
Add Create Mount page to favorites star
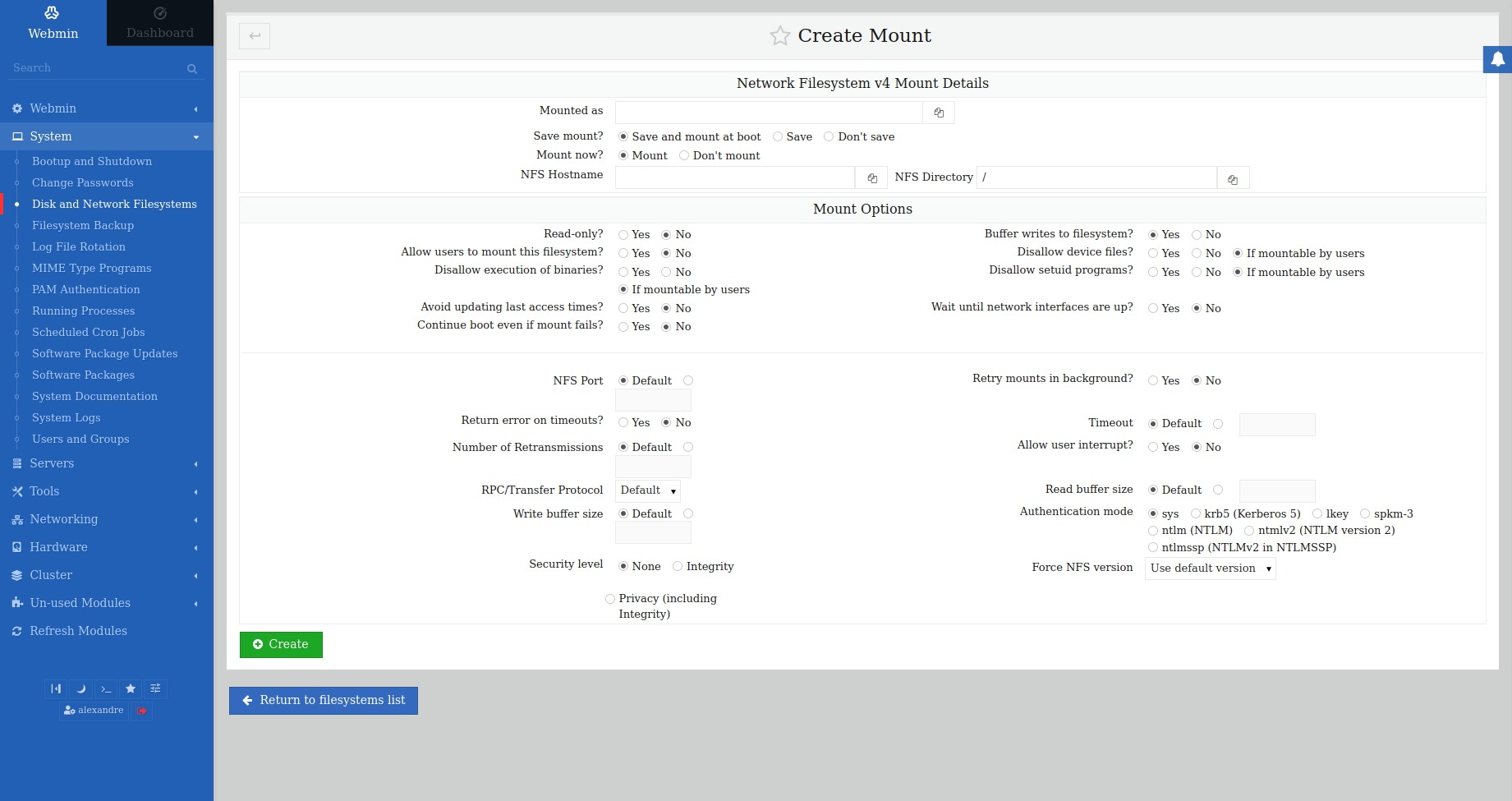[779, 36]
